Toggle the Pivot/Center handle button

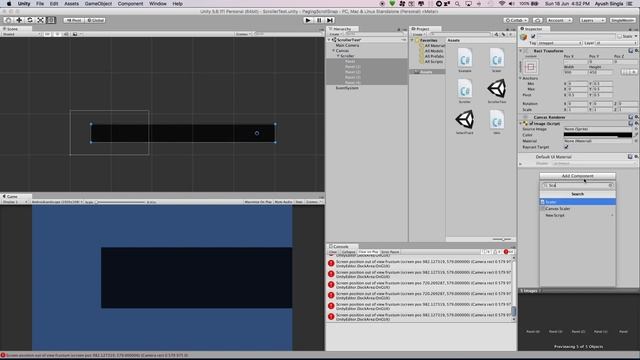[73, 20]
